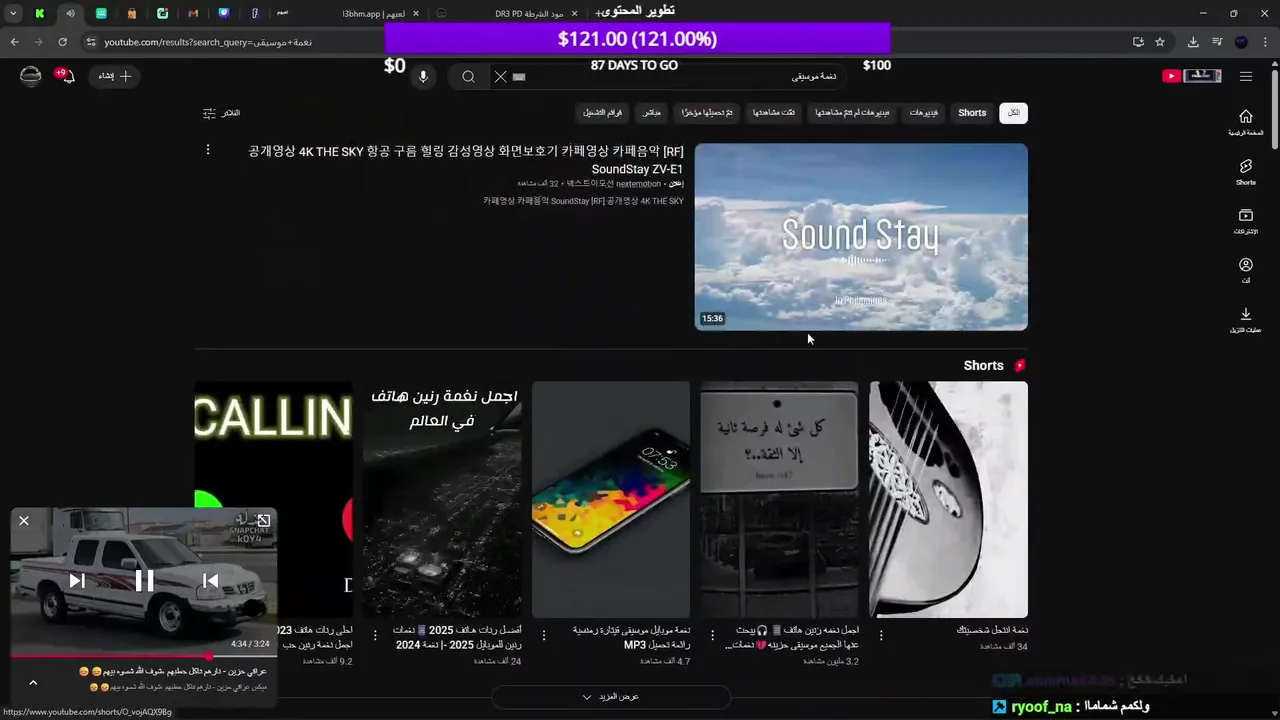Select the 'تمّت مشاهدتها' filter chip
The image size is (1280, 720).
point(774,113)
